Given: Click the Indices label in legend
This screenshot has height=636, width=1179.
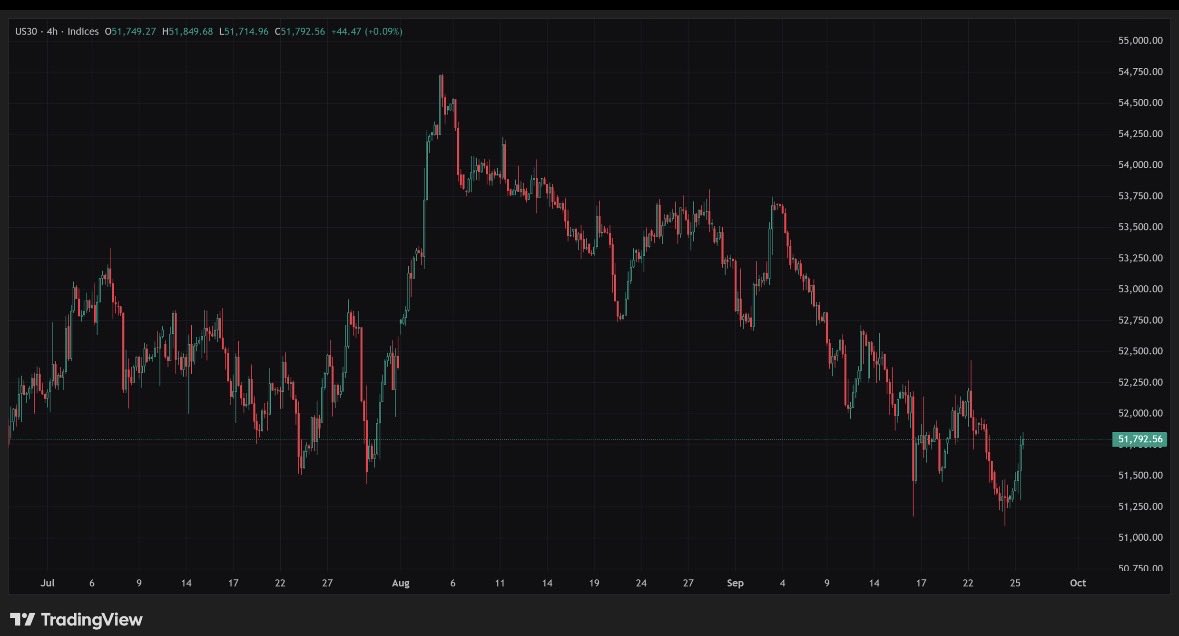Looking at the screenshot, I should pos(83,32).
